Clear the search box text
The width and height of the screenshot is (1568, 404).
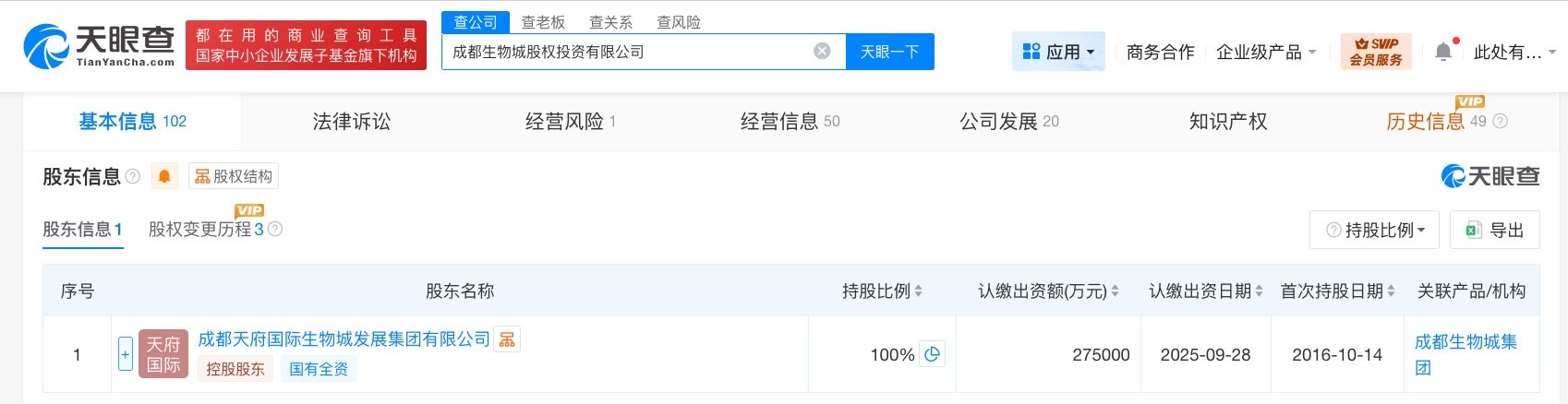[x=822, y=52]
